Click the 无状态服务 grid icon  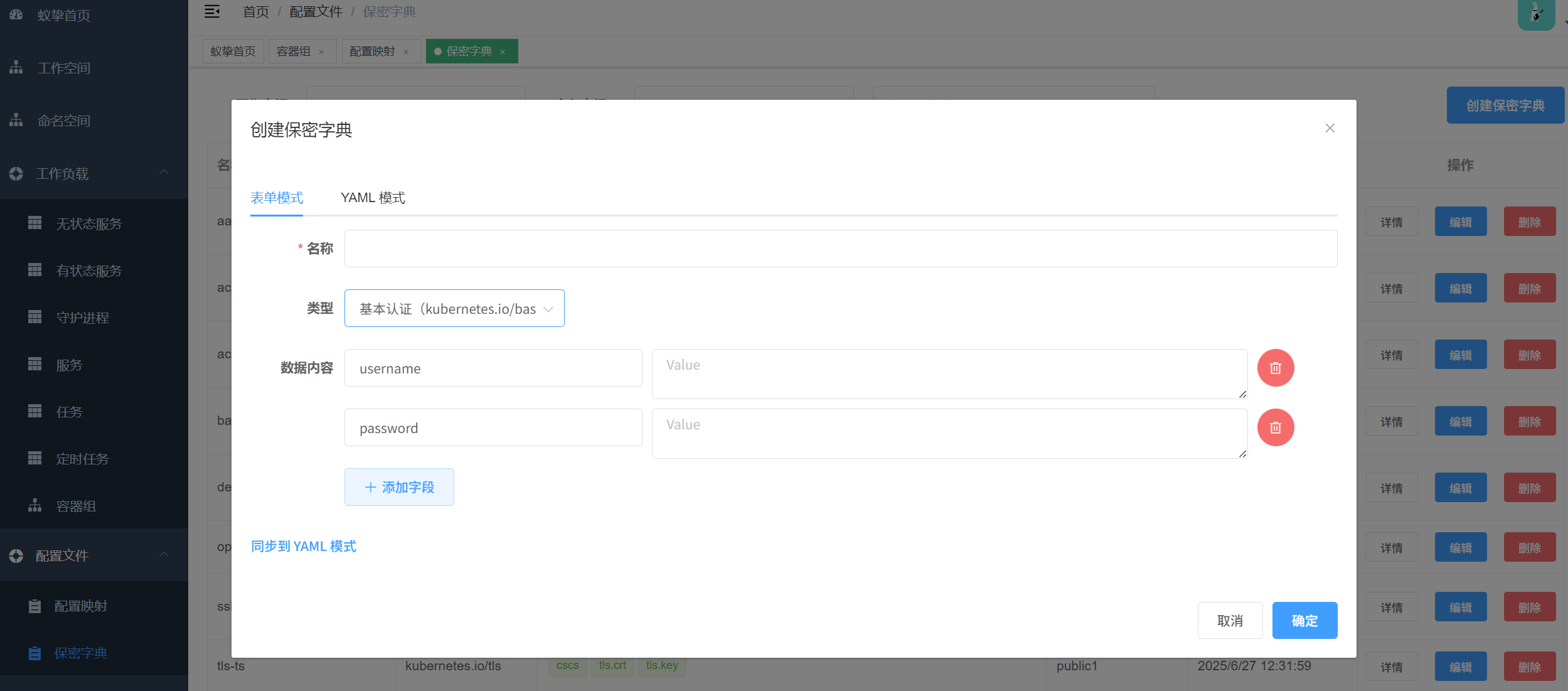click(35, 223)
